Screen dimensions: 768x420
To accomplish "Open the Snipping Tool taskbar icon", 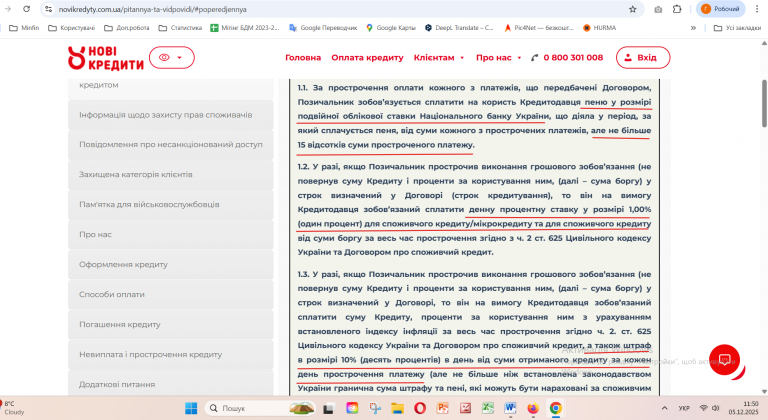I will tap(375, 408).
